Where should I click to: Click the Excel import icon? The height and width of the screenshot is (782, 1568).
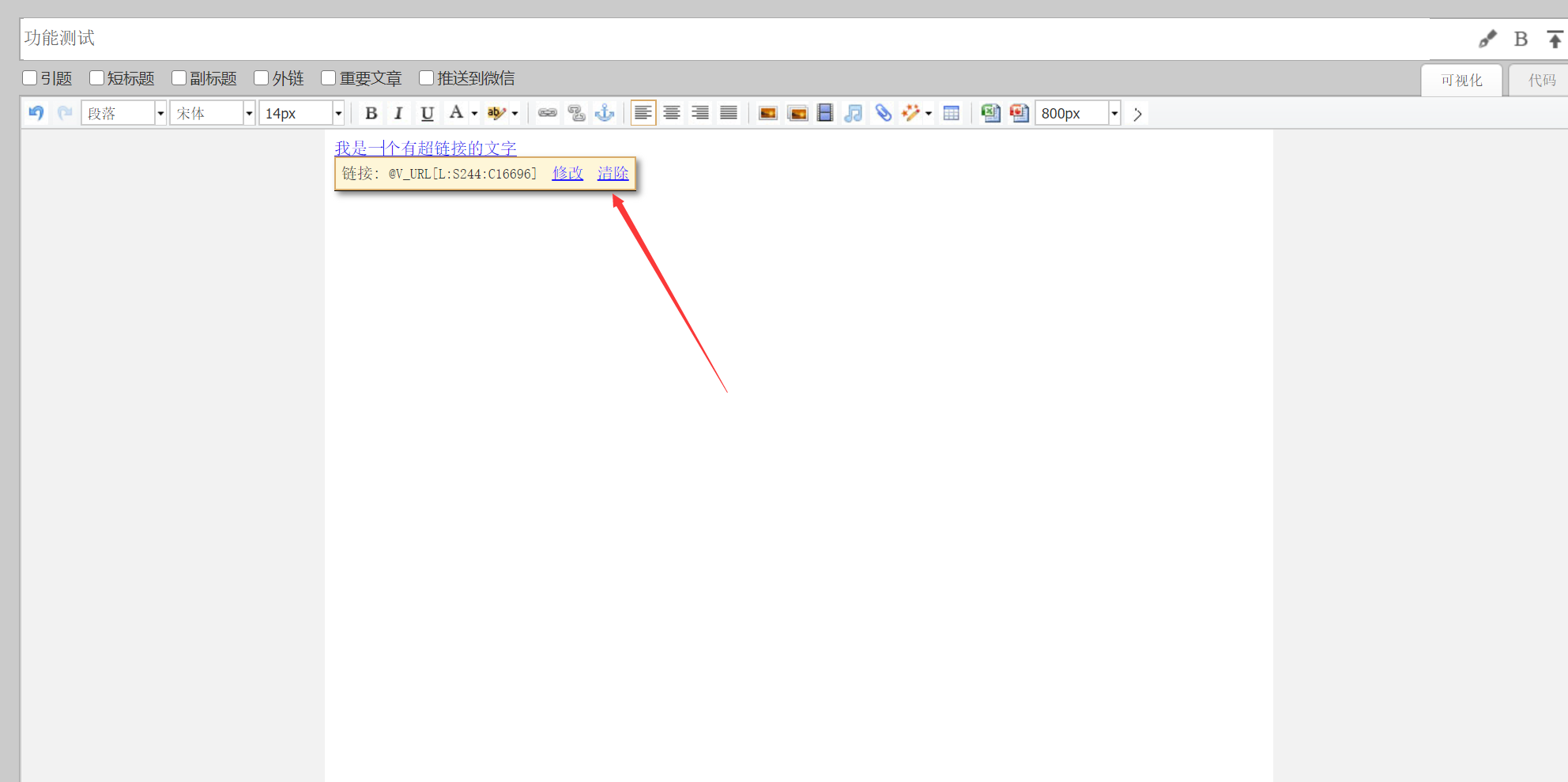tap(990, 113)
